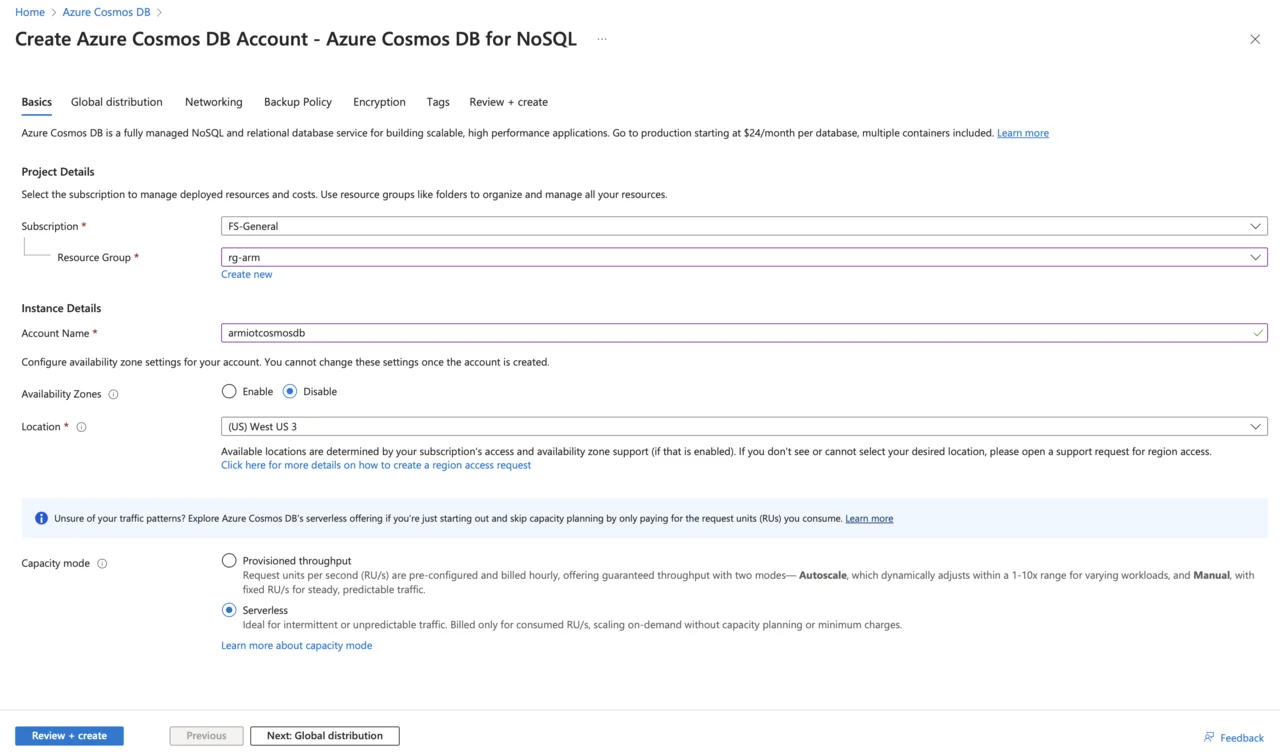Select Enable for Availability Zones
This screenshot has width=1280, height=752.
230,392
